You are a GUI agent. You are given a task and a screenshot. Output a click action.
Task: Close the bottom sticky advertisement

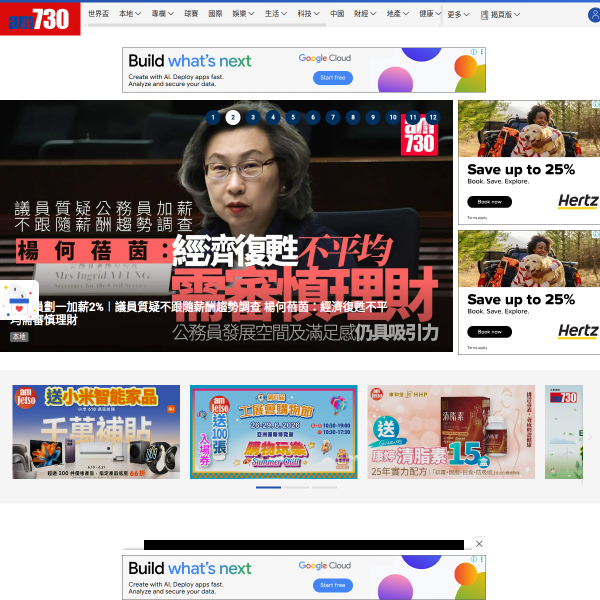(x=479, y=544)
